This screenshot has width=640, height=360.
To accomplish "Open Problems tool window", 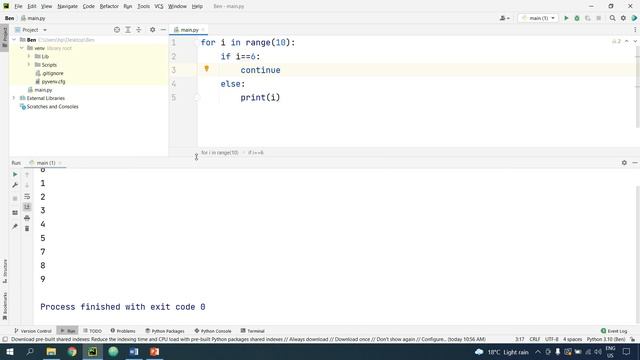I will (x=123, y=331).
